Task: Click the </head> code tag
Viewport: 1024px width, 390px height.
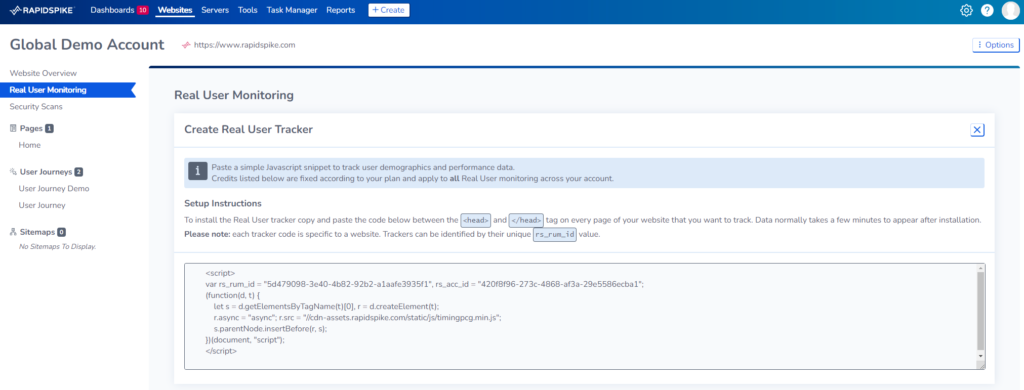Action: tap(526, 221)
